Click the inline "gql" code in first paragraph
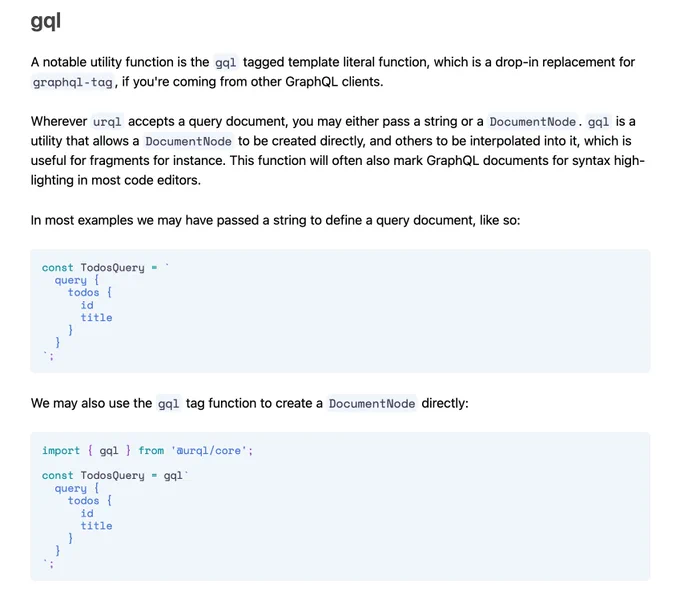 [x=226, y=62]
